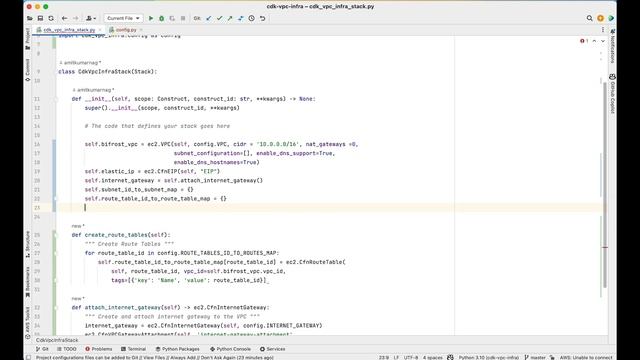Click the 23:9 line and column indicator
The image size is (640, 360).
[384, 358]
